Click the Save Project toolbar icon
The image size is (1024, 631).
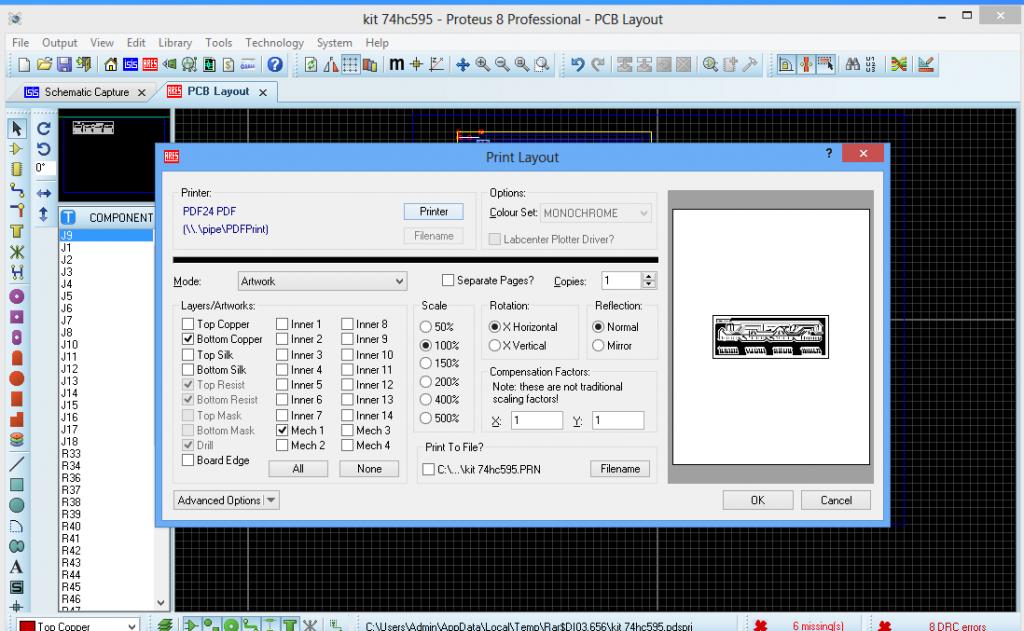coord(64,65)
